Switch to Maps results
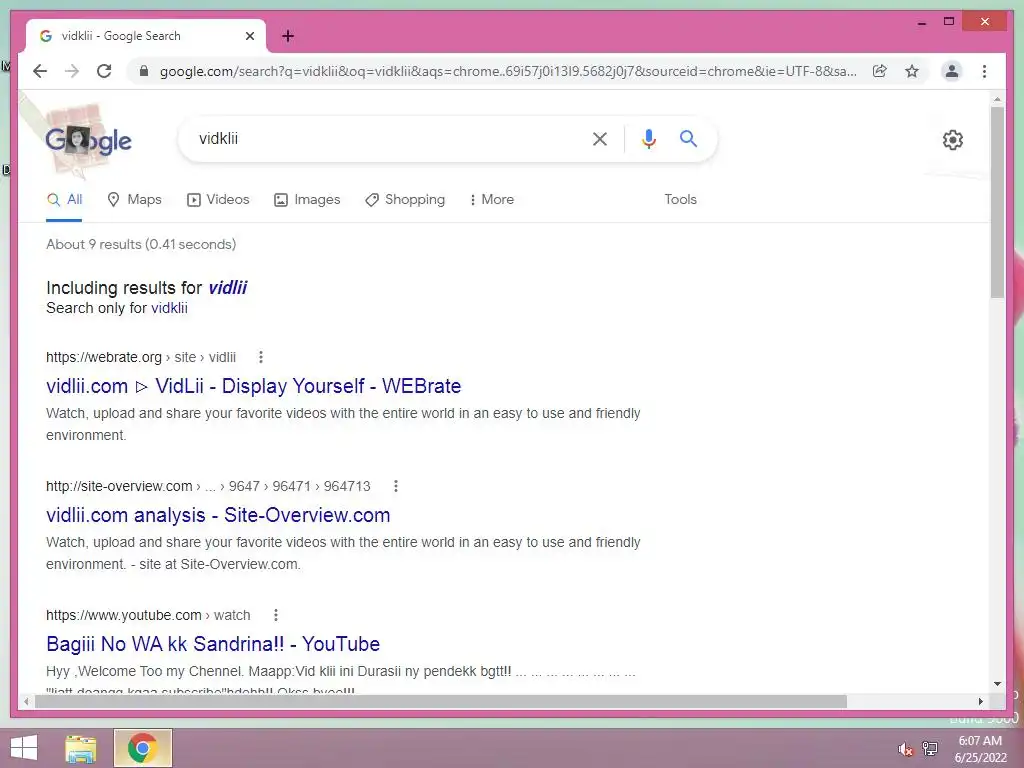This screenshot has width=1024, height=768. (x=134, y=200)
